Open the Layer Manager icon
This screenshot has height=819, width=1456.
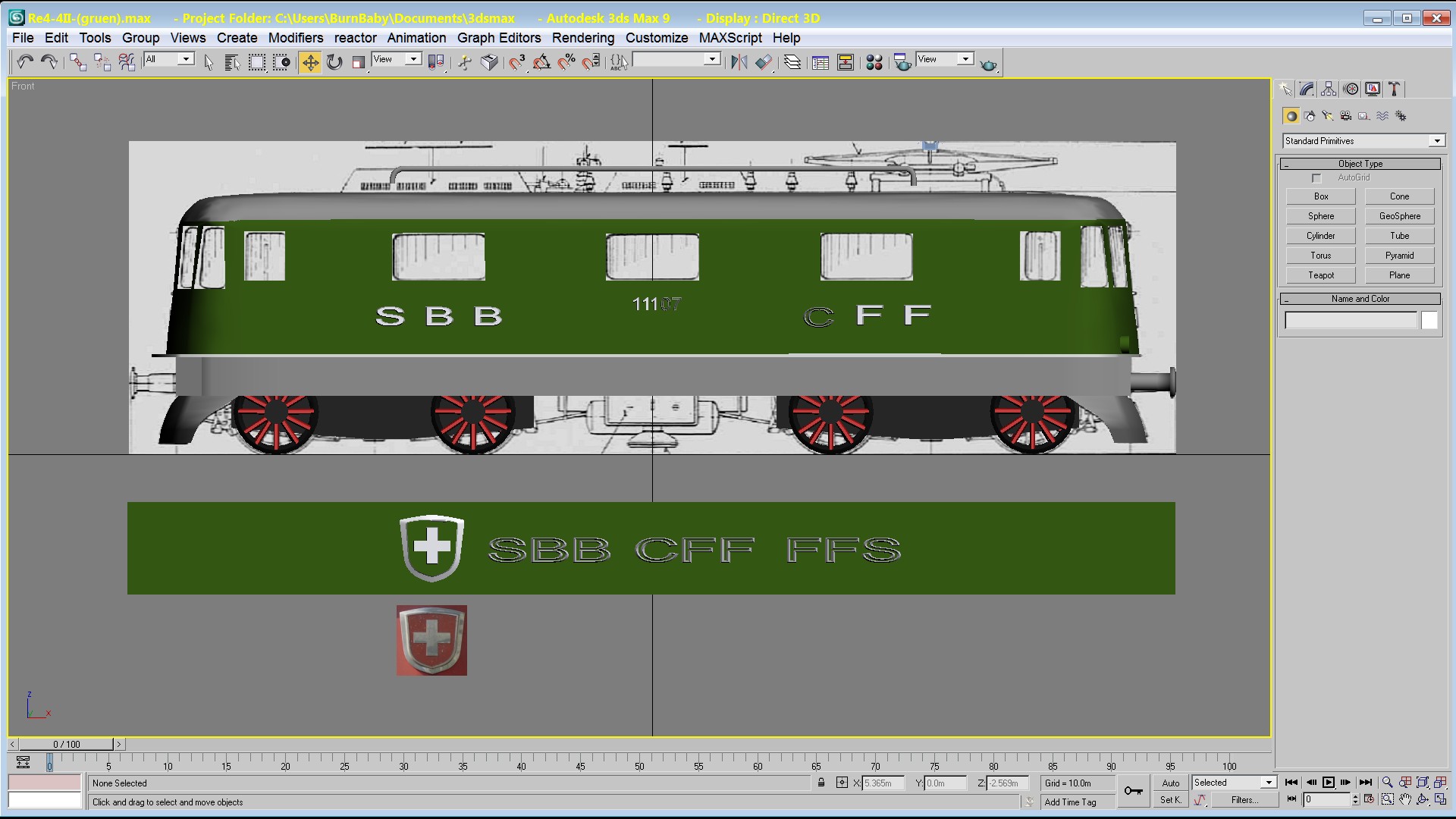pyautogui.click(x=792, y=62)
